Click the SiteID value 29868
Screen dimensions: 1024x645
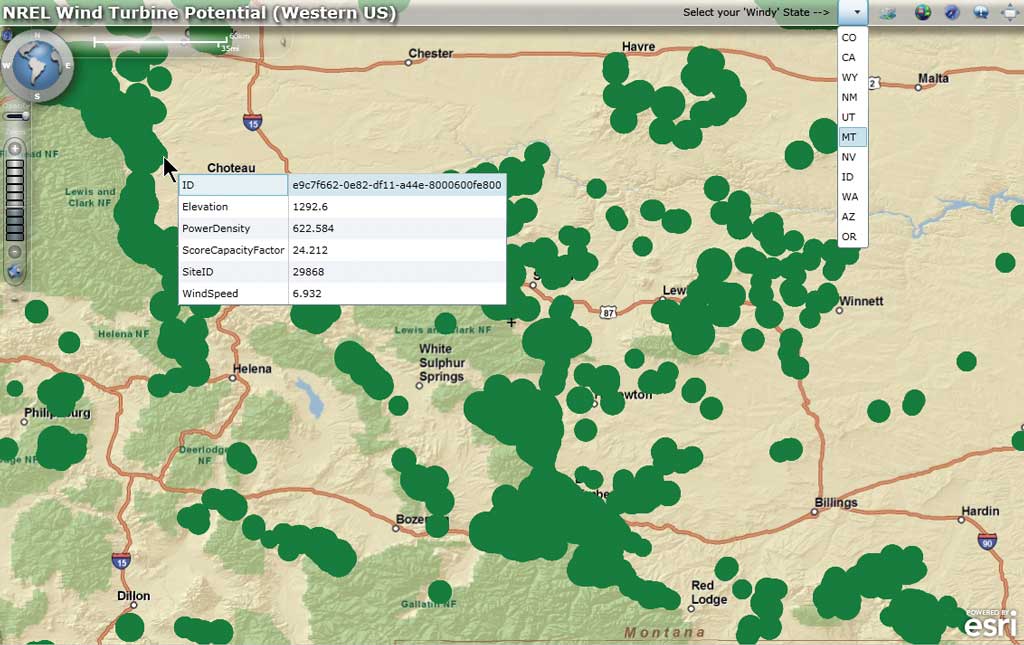[x=397, y=272]
